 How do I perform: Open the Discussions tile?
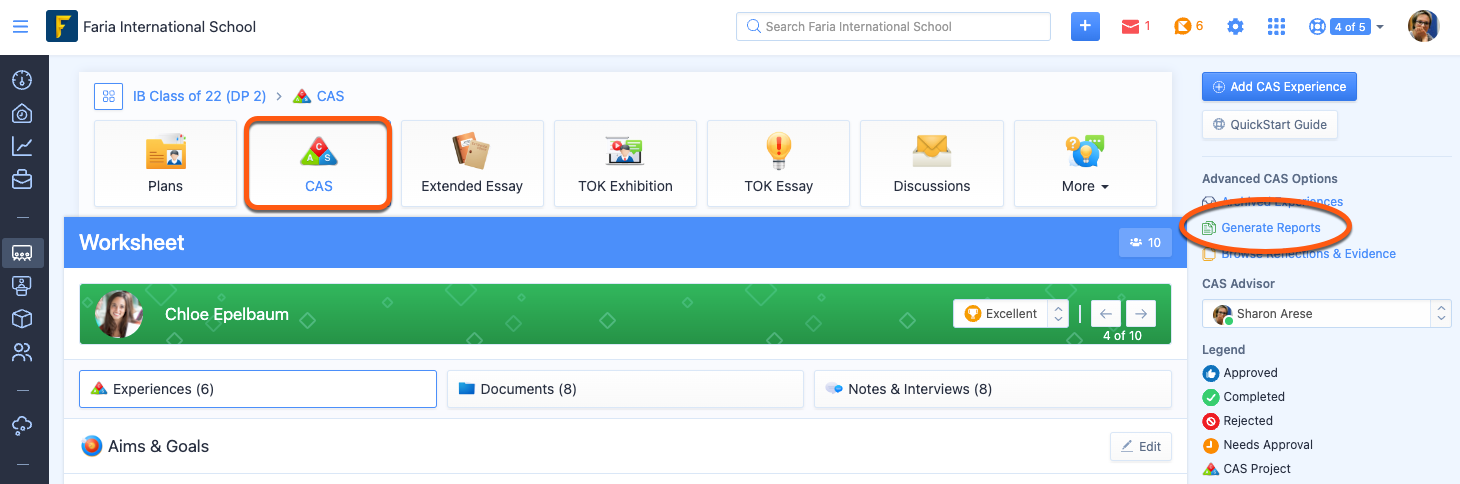[932, 163]
